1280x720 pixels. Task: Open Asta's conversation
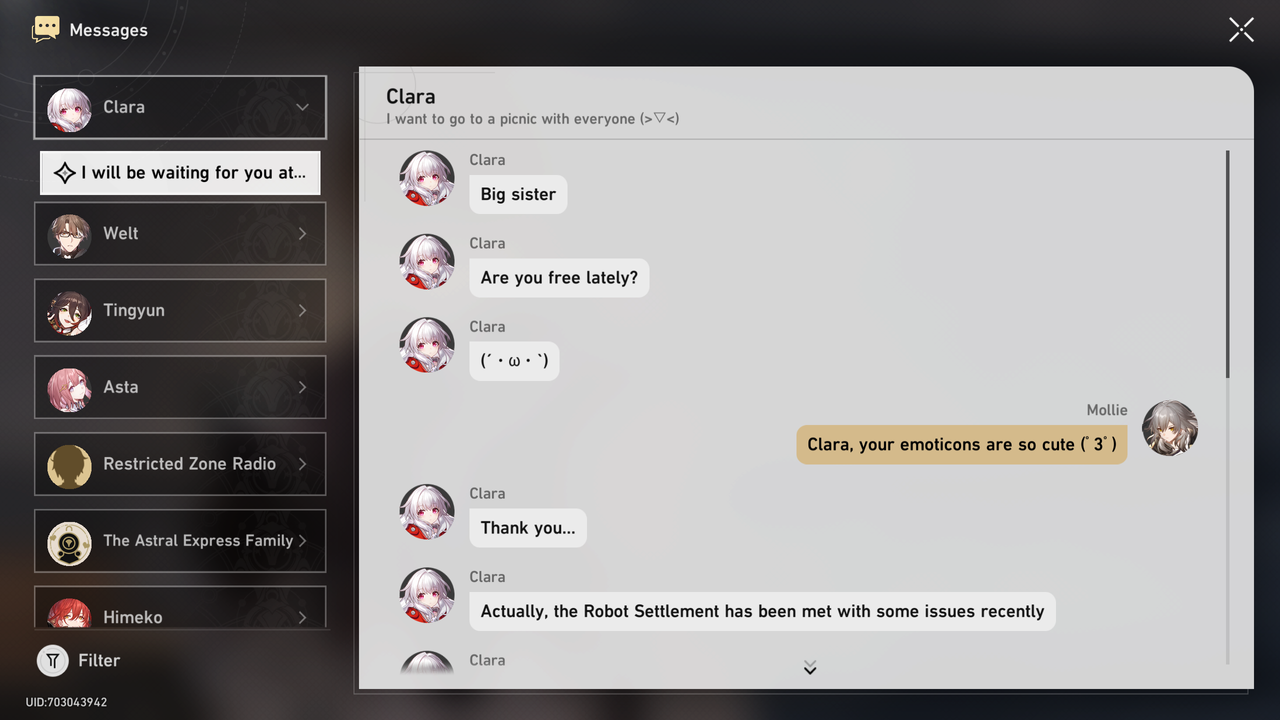point(180,387)
